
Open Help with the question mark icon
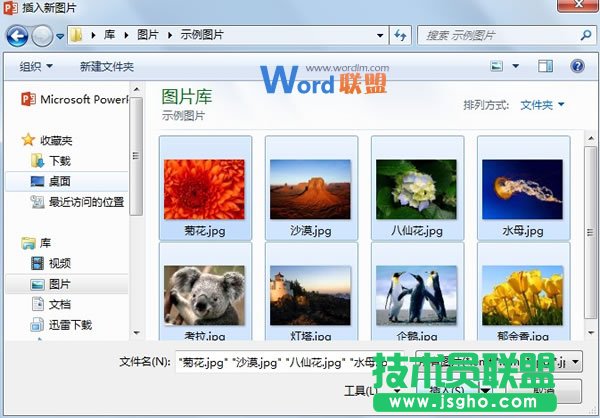(577, 66)
